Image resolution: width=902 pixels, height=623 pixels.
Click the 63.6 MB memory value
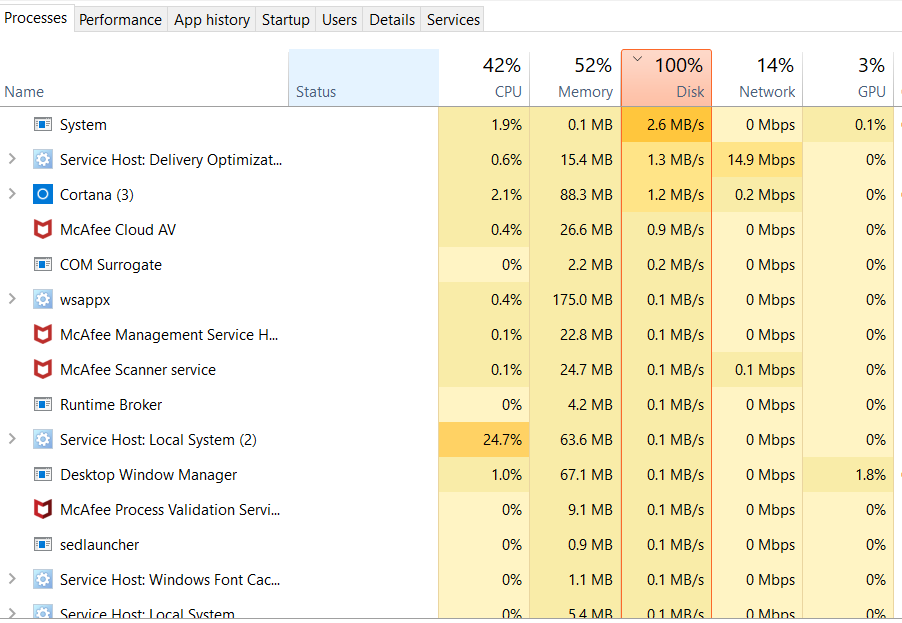tap(575, 439)
